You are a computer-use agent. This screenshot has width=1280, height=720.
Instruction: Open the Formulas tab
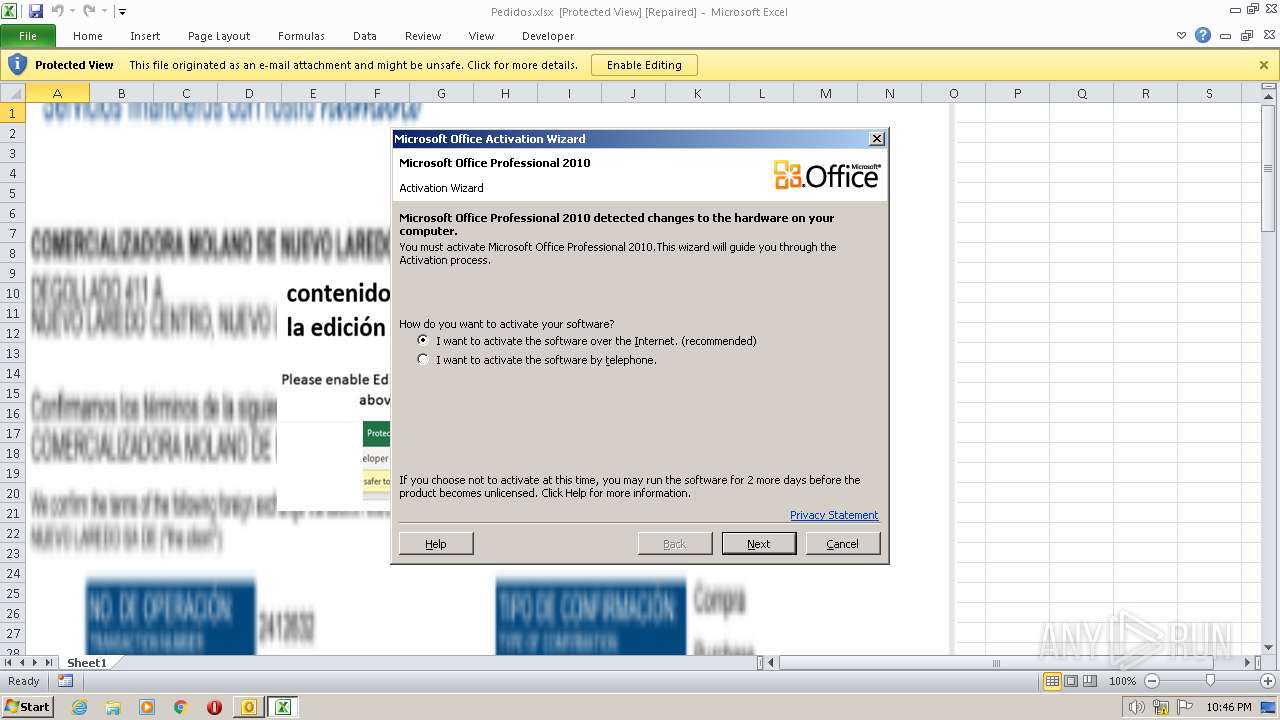[x=301, y=36]
